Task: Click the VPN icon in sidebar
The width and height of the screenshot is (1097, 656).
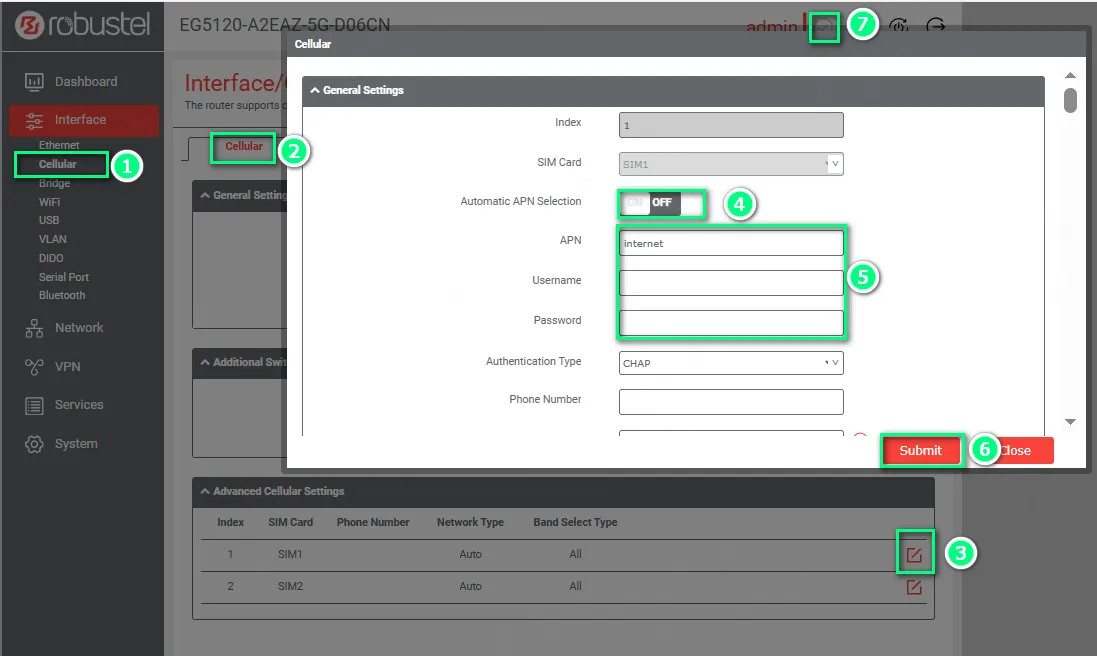Action: pyautogui.click(x=34, y=367)
